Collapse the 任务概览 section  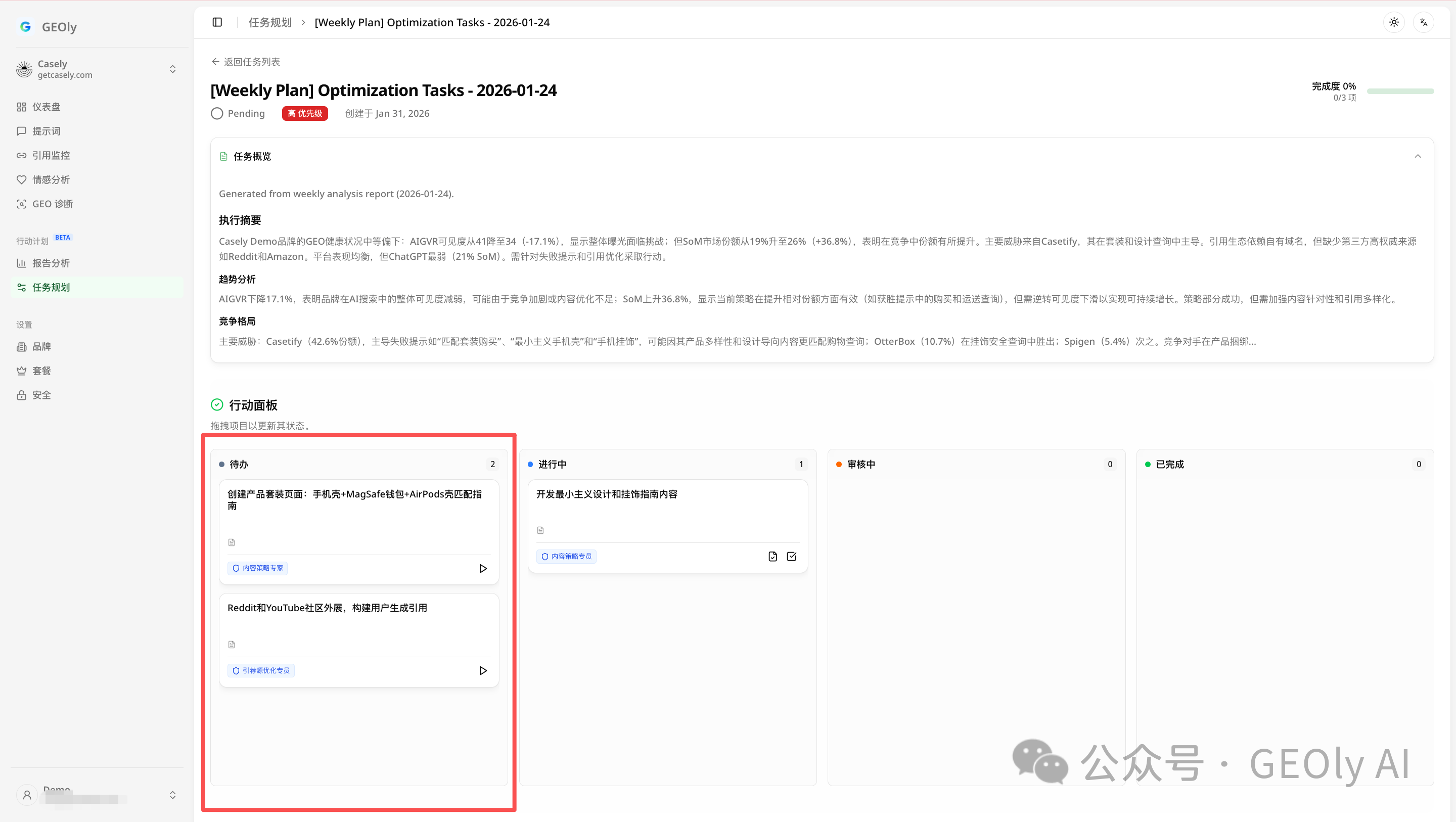point(1418,157)
